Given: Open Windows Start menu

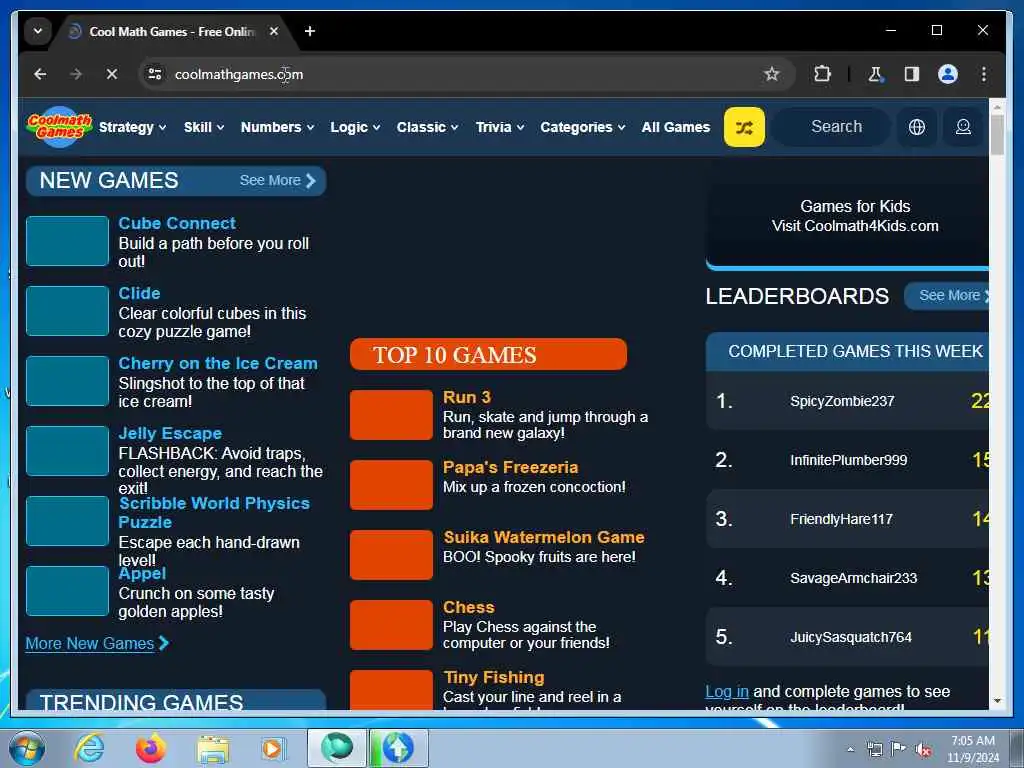Looking at the screenshot, I should pyautogui.click(x=27, y=748).
